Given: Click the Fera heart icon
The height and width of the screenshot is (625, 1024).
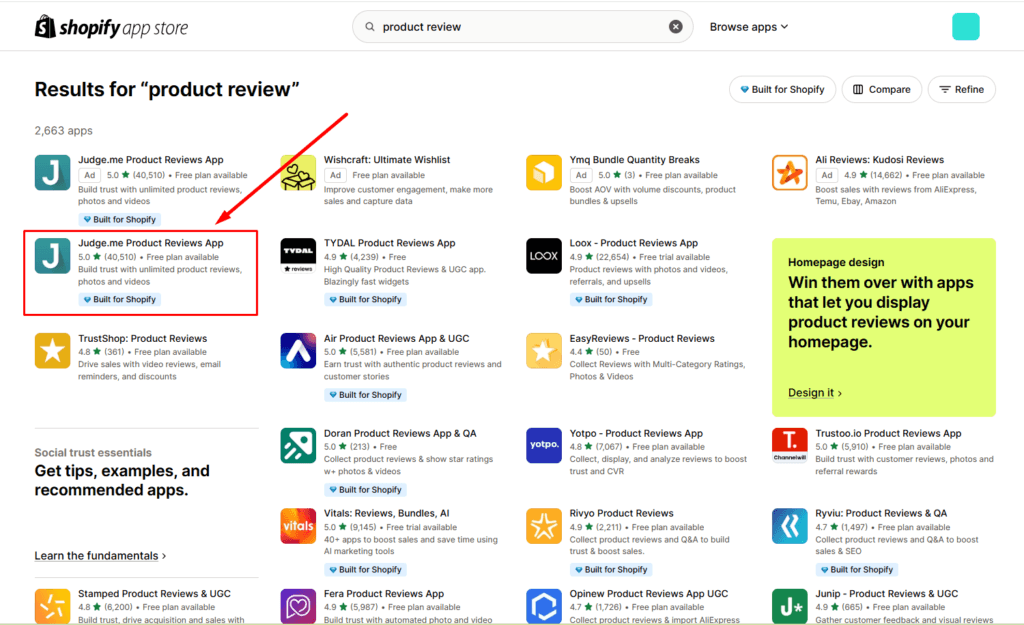Looking at the screenshot, I should (298, 606).
